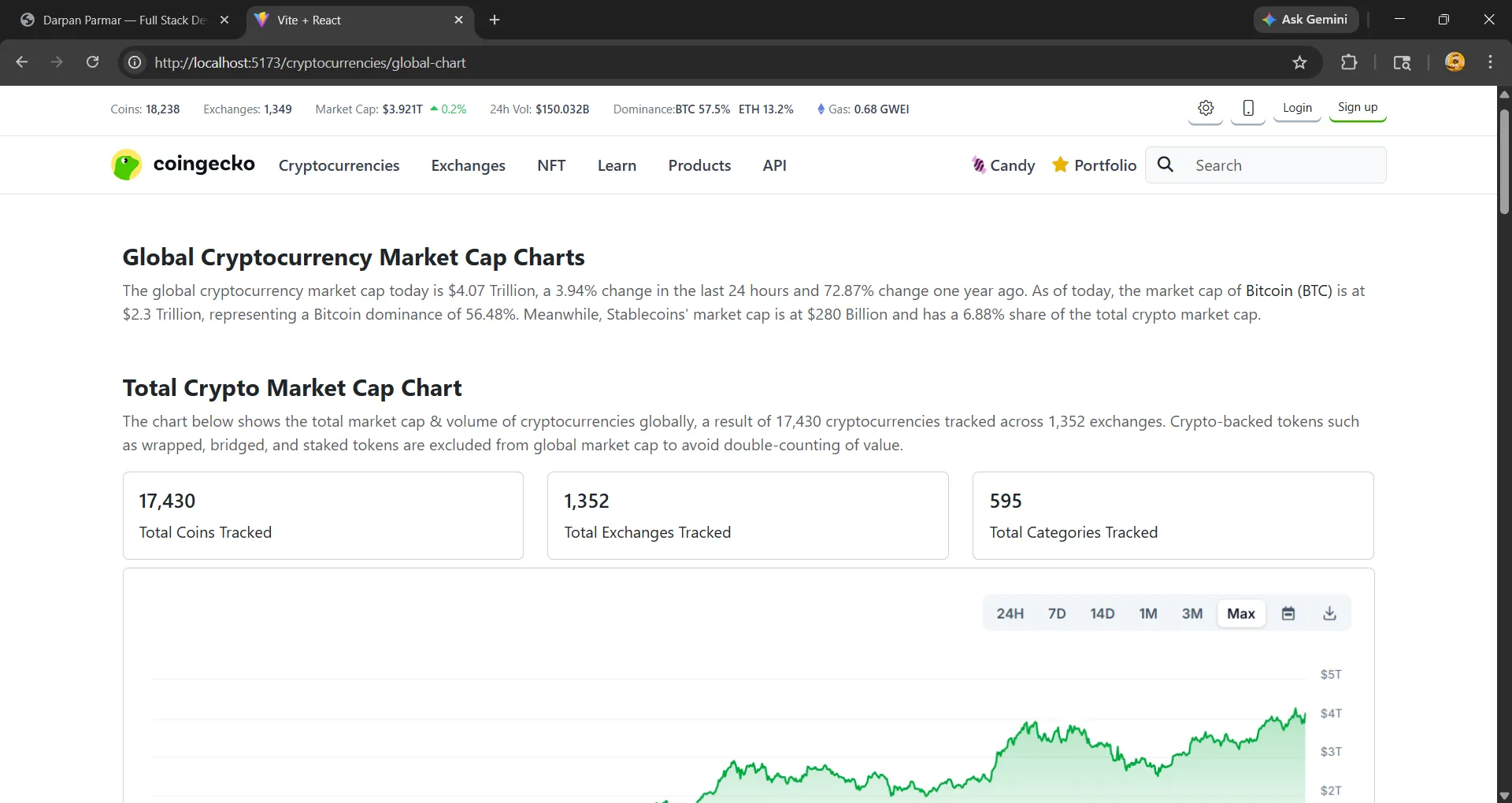Image resolution: width=1512 pixels, height=803 pixels.
Task: Close the Darpan Parmar tab
Action: click(x=224, y=20)
